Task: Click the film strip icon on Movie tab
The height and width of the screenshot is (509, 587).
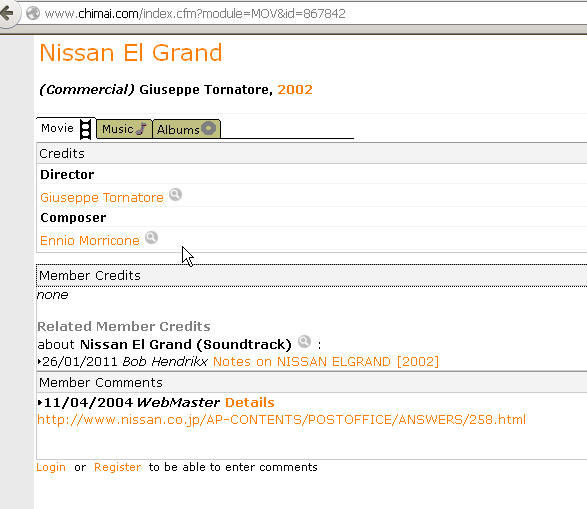Action: coord(86,130)
